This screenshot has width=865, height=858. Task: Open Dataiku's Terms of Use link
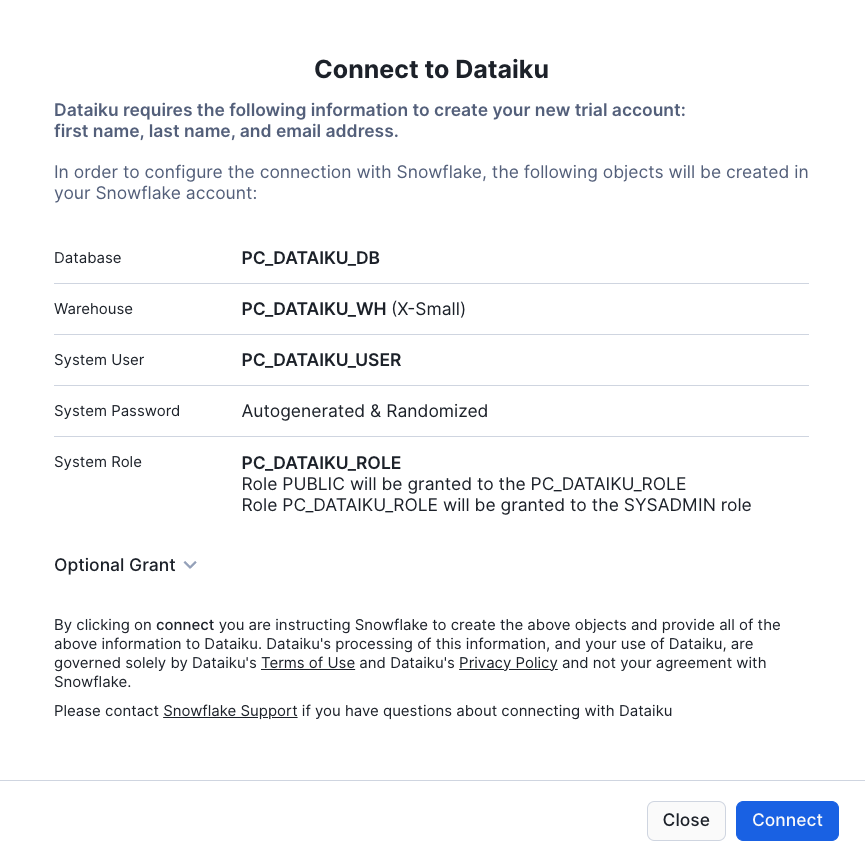(308, 663)
